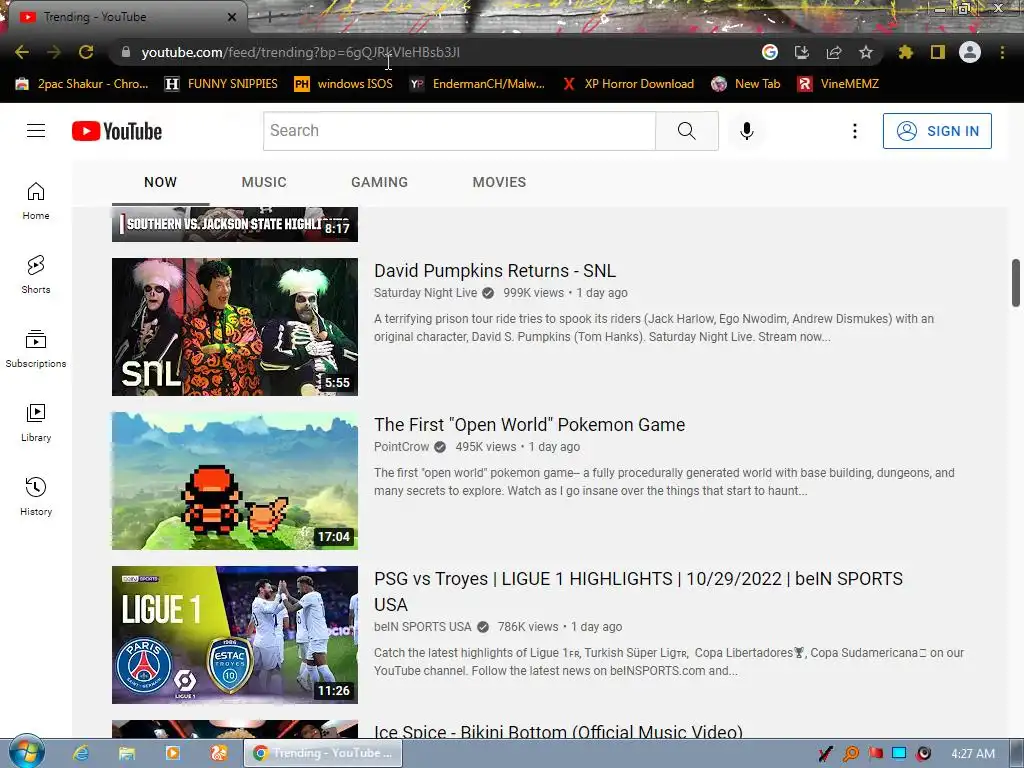Visit the PointCrow channel
The height and width of the screenshot is (768, 1024).
click(401, 447)
